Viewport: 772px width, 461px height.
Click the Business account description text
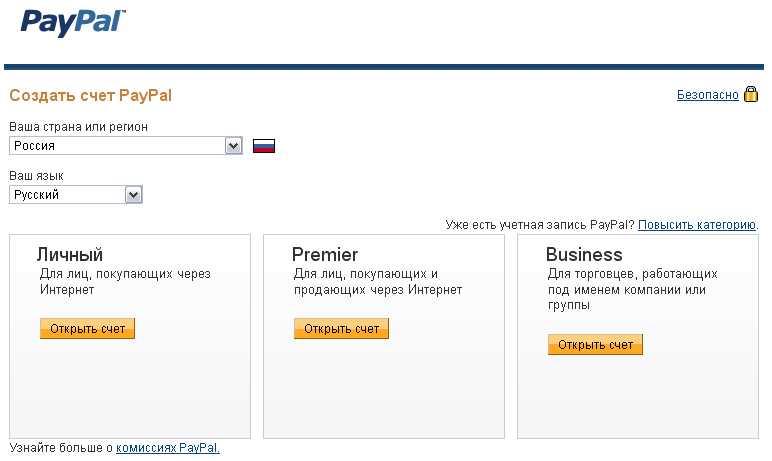[x=633, y=289]
